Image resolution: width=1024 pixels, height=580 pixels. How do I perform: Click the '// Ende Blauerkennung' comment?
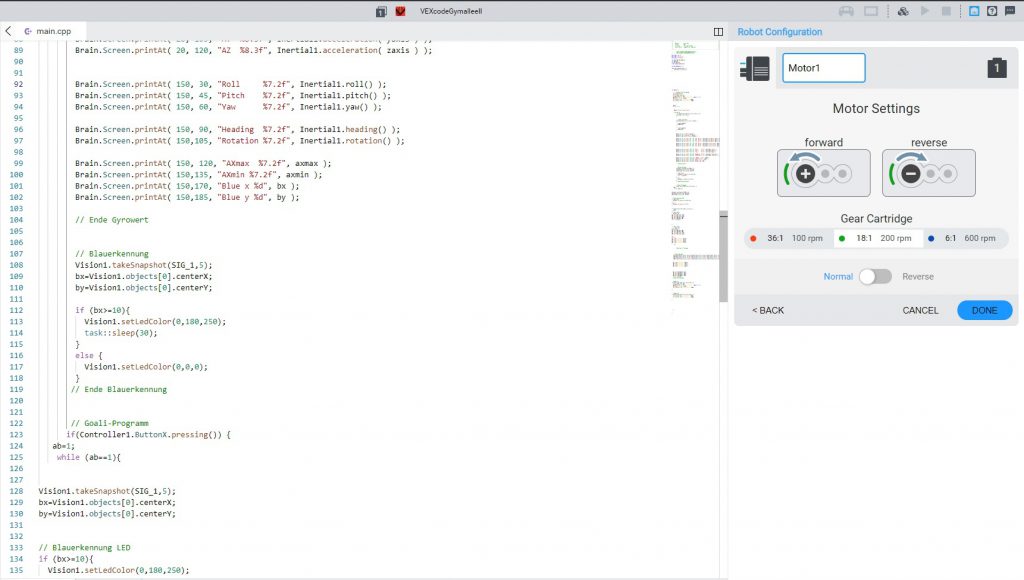119,389
